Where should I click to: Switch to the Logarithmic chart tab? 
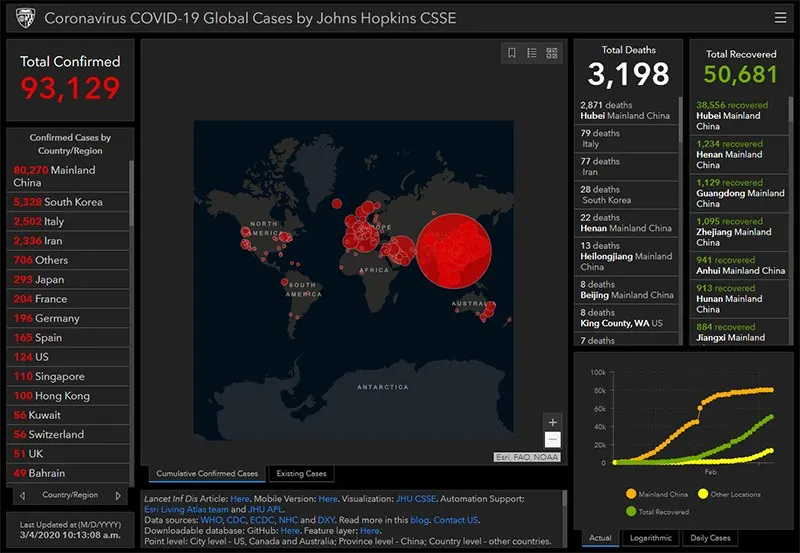click(650, 538)
